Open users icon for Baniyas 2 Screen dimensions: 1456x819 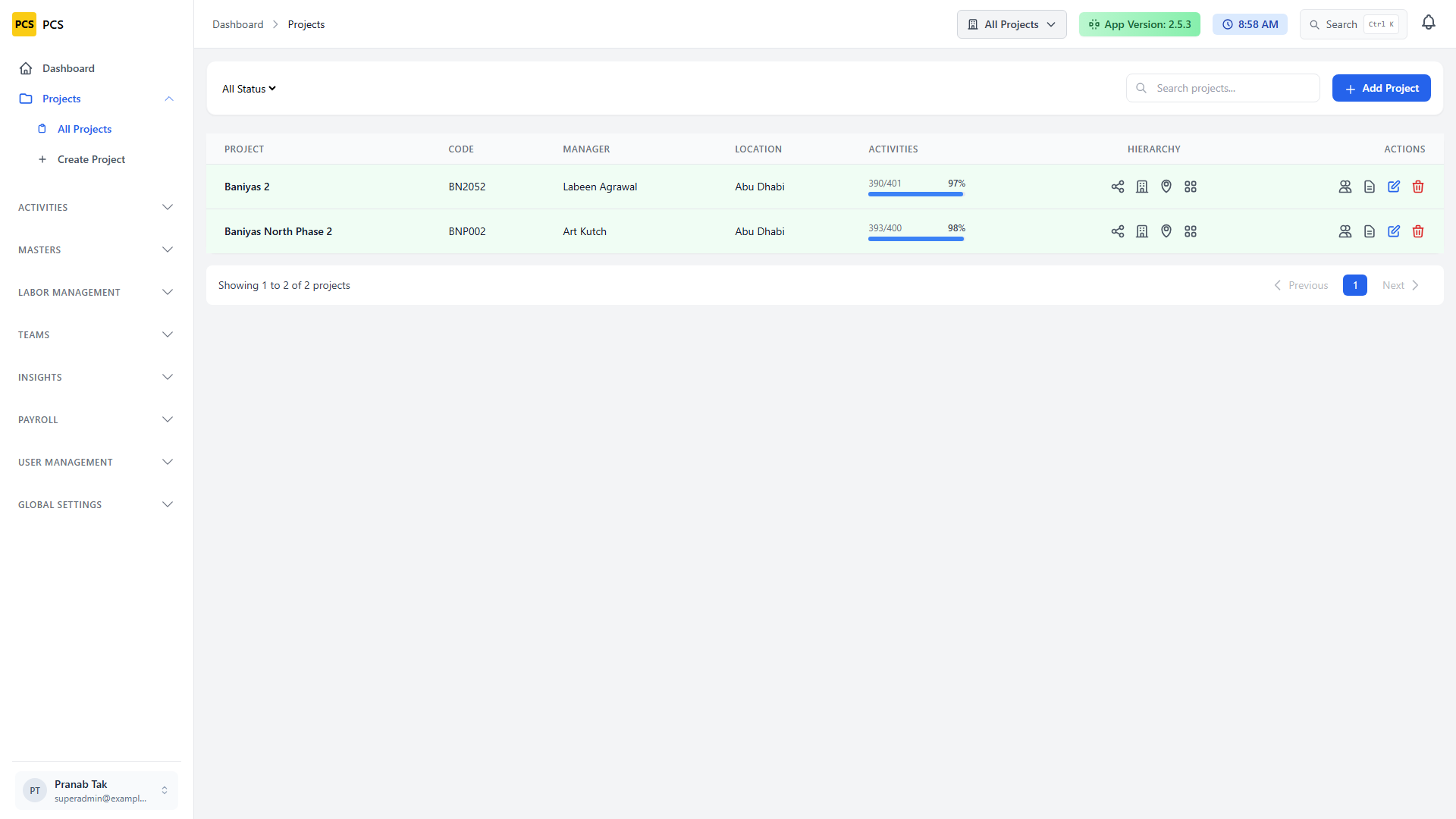(1345, 187)
